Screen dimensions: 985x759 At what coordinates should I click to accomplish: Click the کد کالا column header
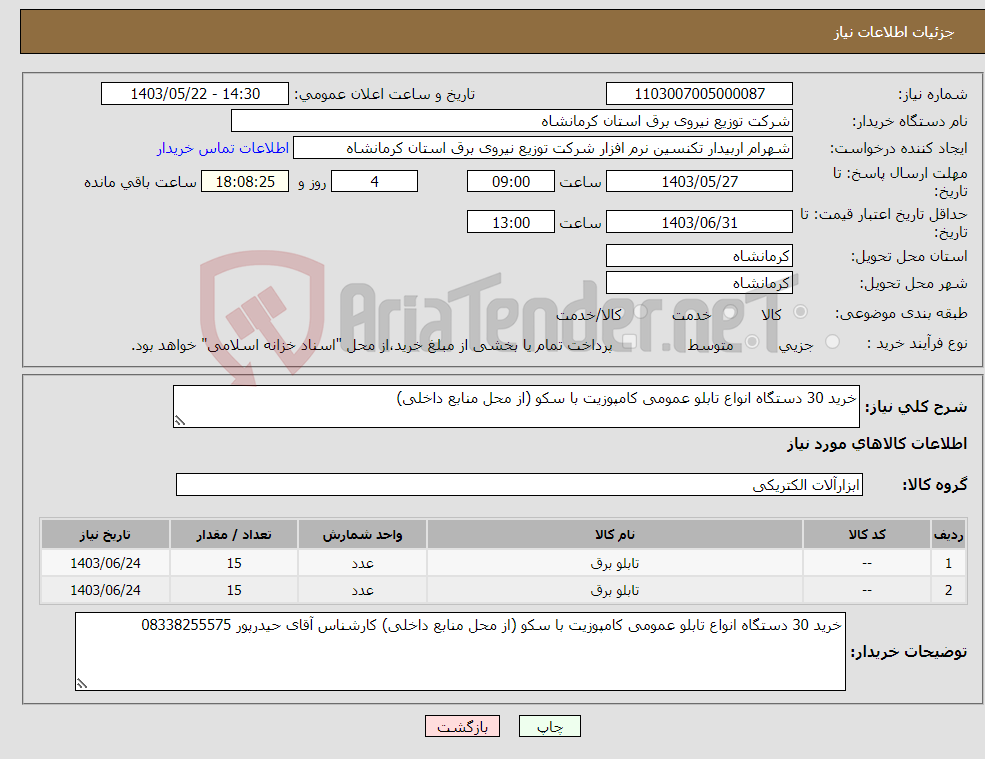coord(867,535)
